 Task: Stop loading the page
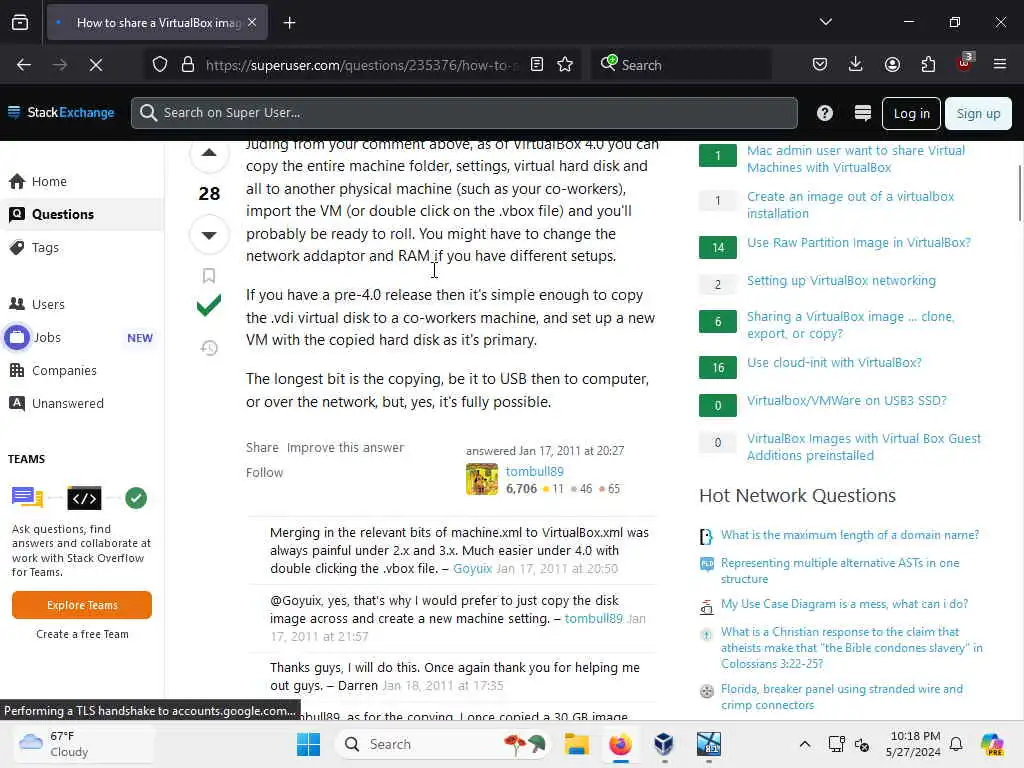[x=96, y=65]
